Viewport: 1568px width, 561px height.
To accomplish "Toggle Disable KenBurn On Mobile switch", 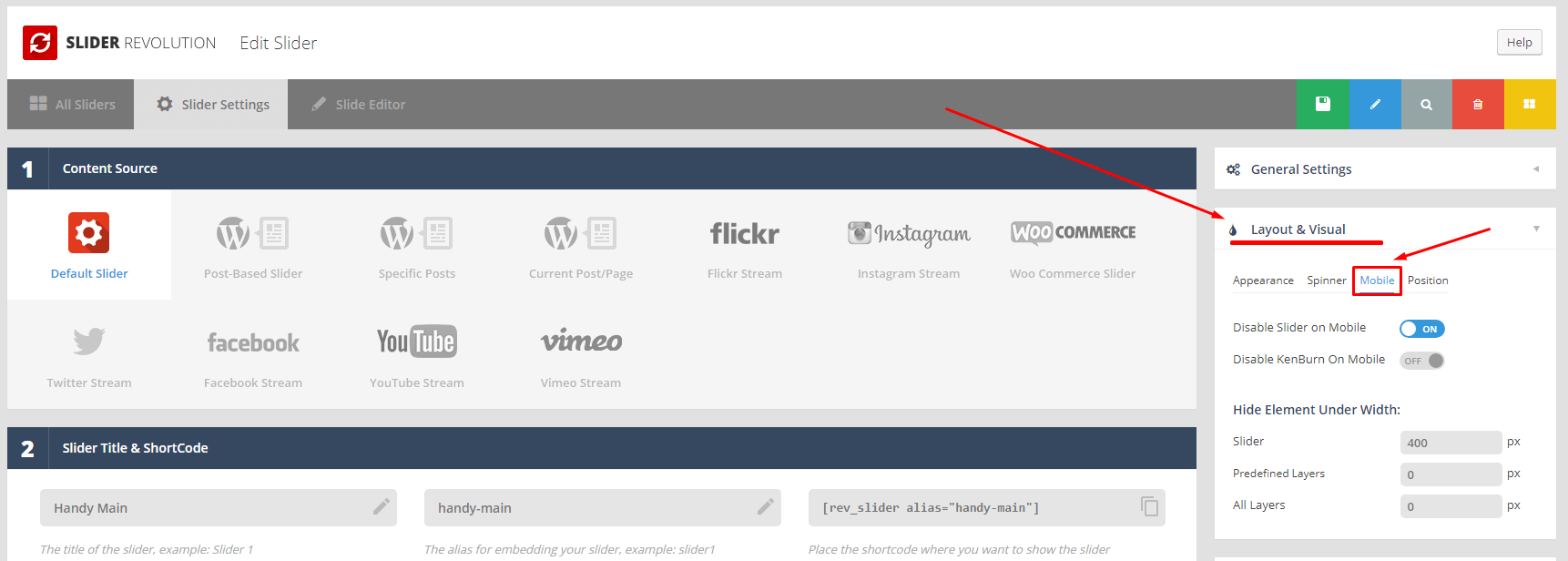I will pyautogui.click(x=1422, y=361).
